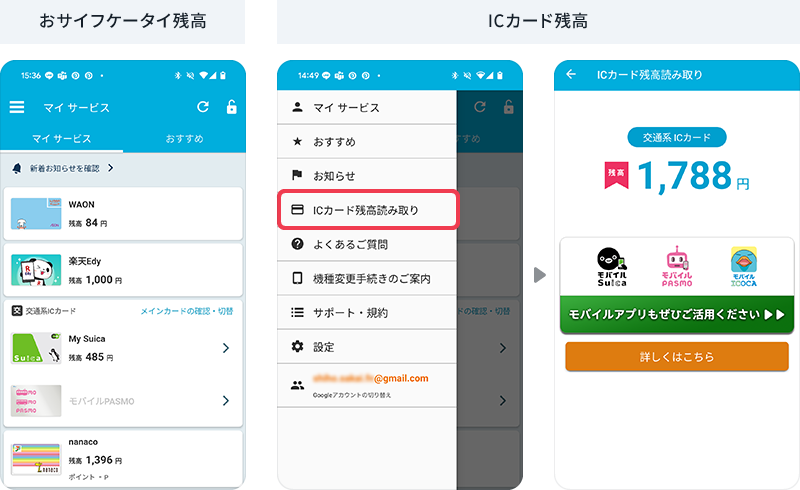Expand the モバイルPASMO row chevron
Viewport: 800px width, 490px height.
pyautogui.click(x=226, y=401)
